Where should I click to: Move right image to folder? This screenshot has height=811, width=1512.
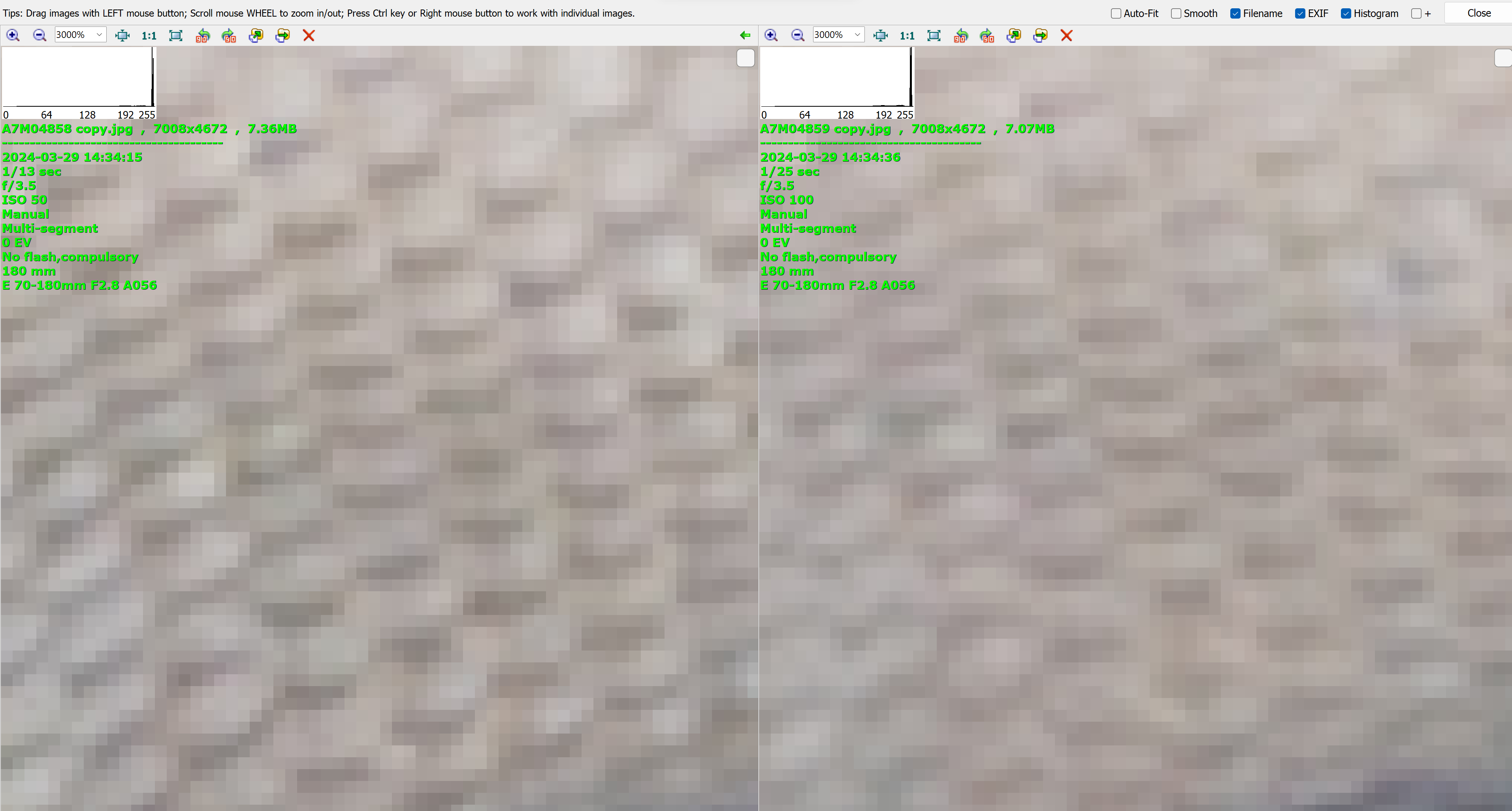1040,35
